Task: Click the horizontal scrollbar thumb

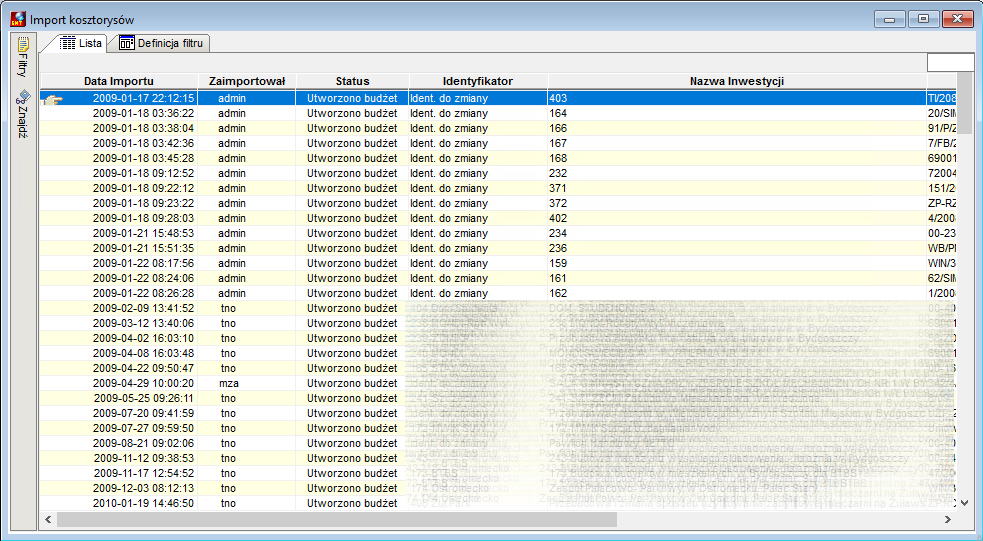Action: [x=337, y=520]
